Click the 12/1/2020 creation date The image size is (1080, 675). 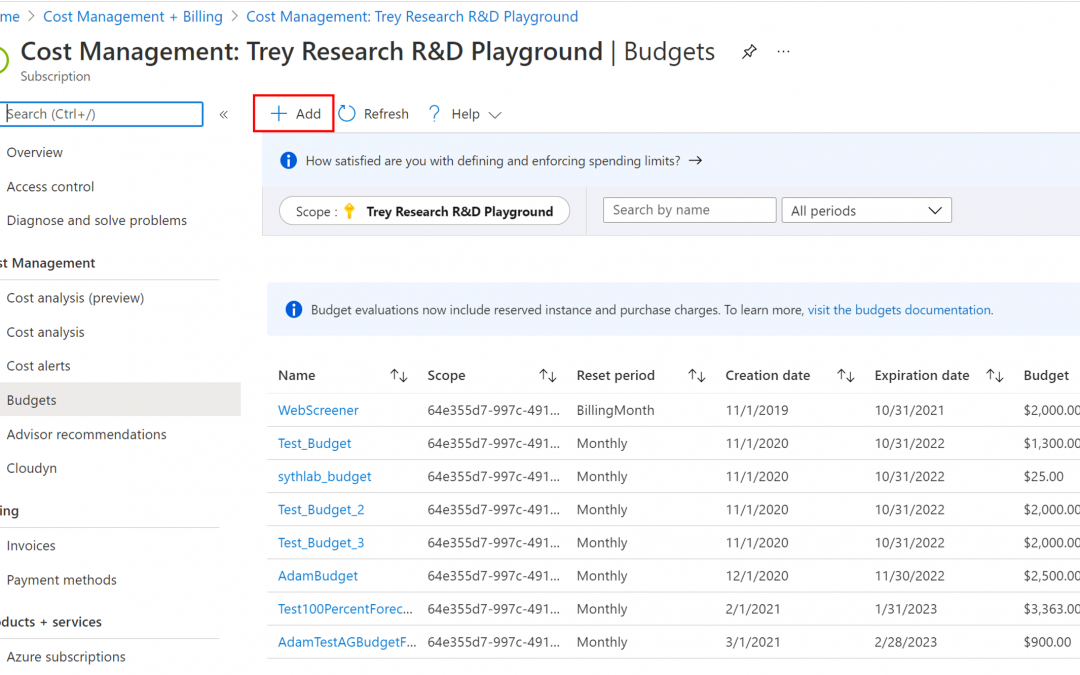pyautogui.click(x=757, y=576)
